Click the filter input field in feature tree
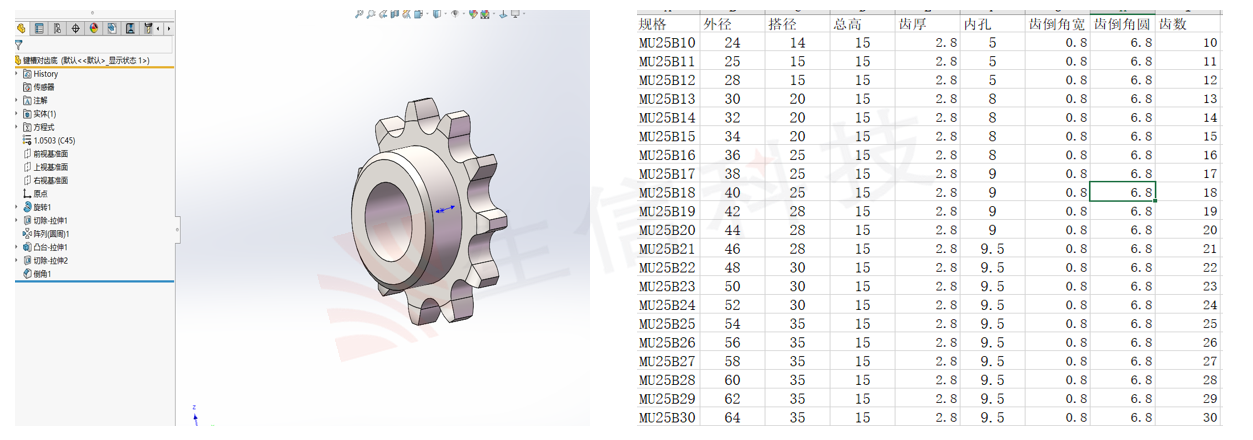This screenshot has height=440, width=1253. [x=98, y=45]
